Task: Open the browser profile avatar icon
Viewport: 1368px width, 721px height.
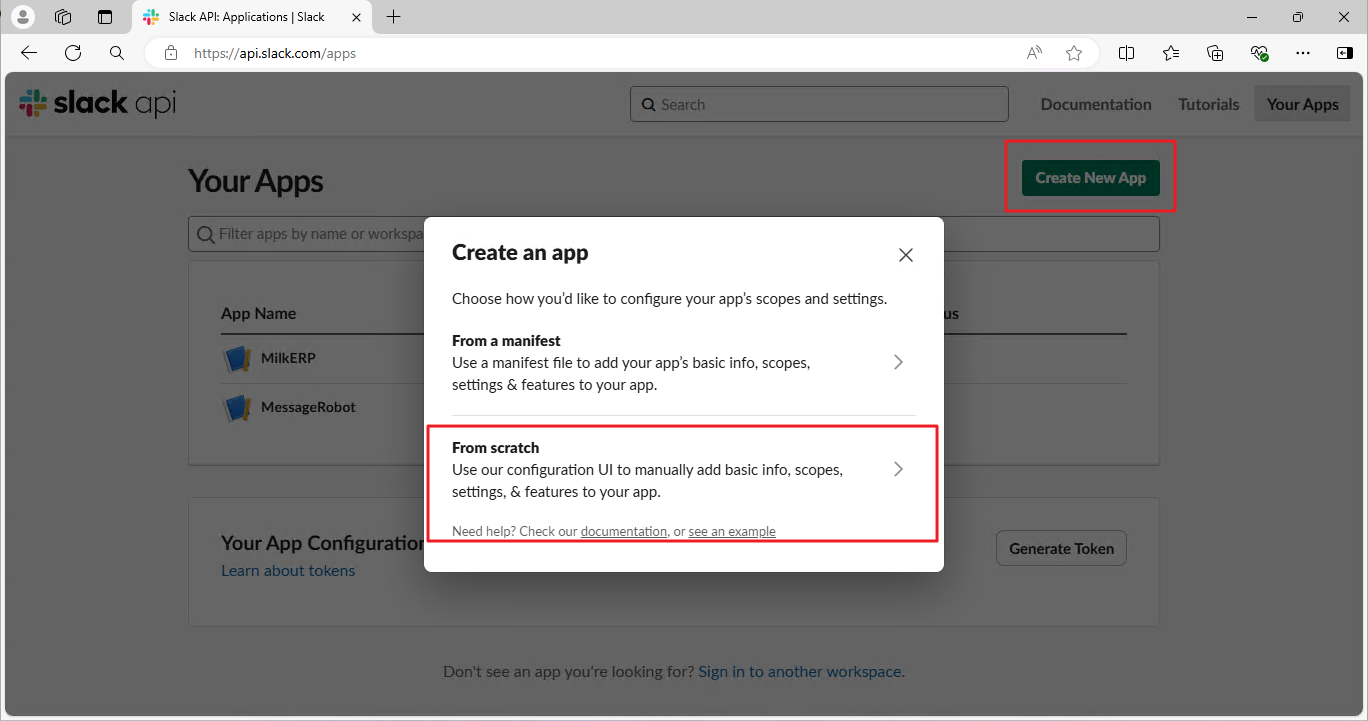Action: [x=22, y=17]
